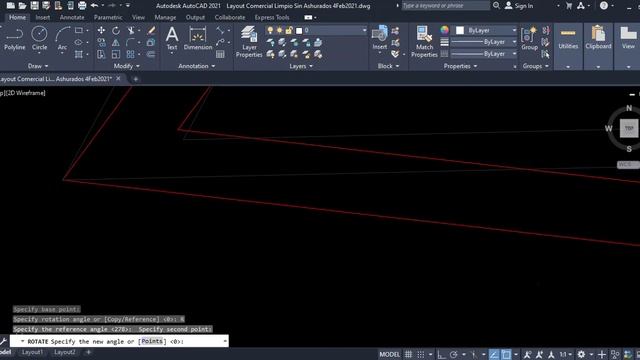
Task: Activate the Stretch tool
Action: point(101,54)
